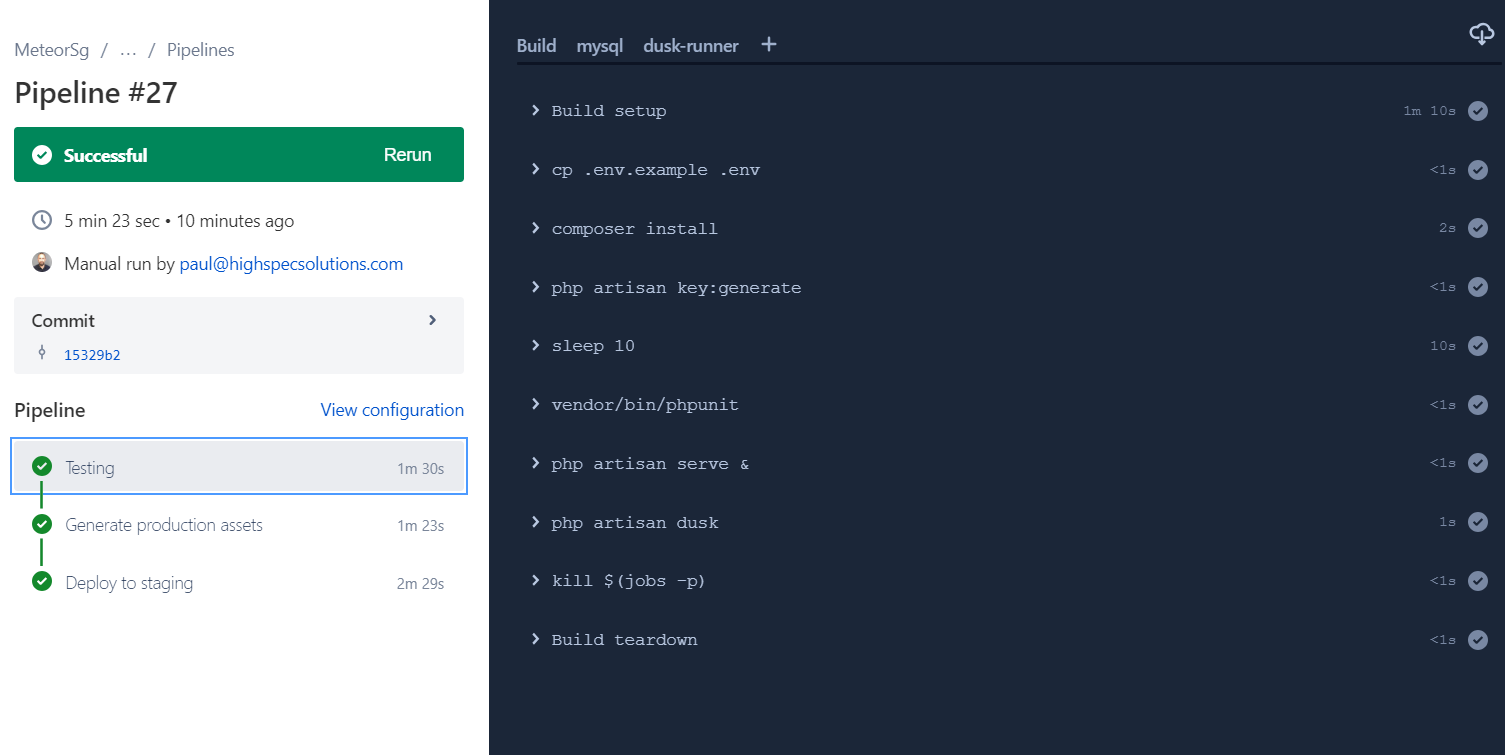Click the commit node icon beside 15329b2

tap(42, 352)
